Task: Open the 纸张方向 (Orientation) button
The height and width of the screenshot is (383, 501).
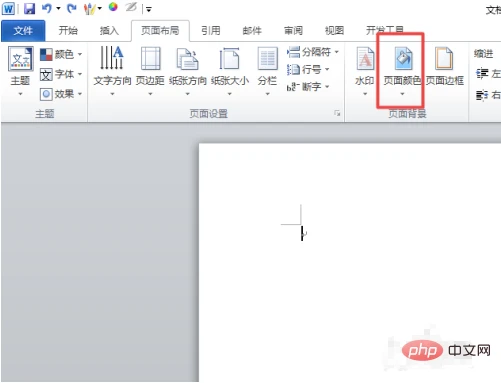Action: [188, 71]
